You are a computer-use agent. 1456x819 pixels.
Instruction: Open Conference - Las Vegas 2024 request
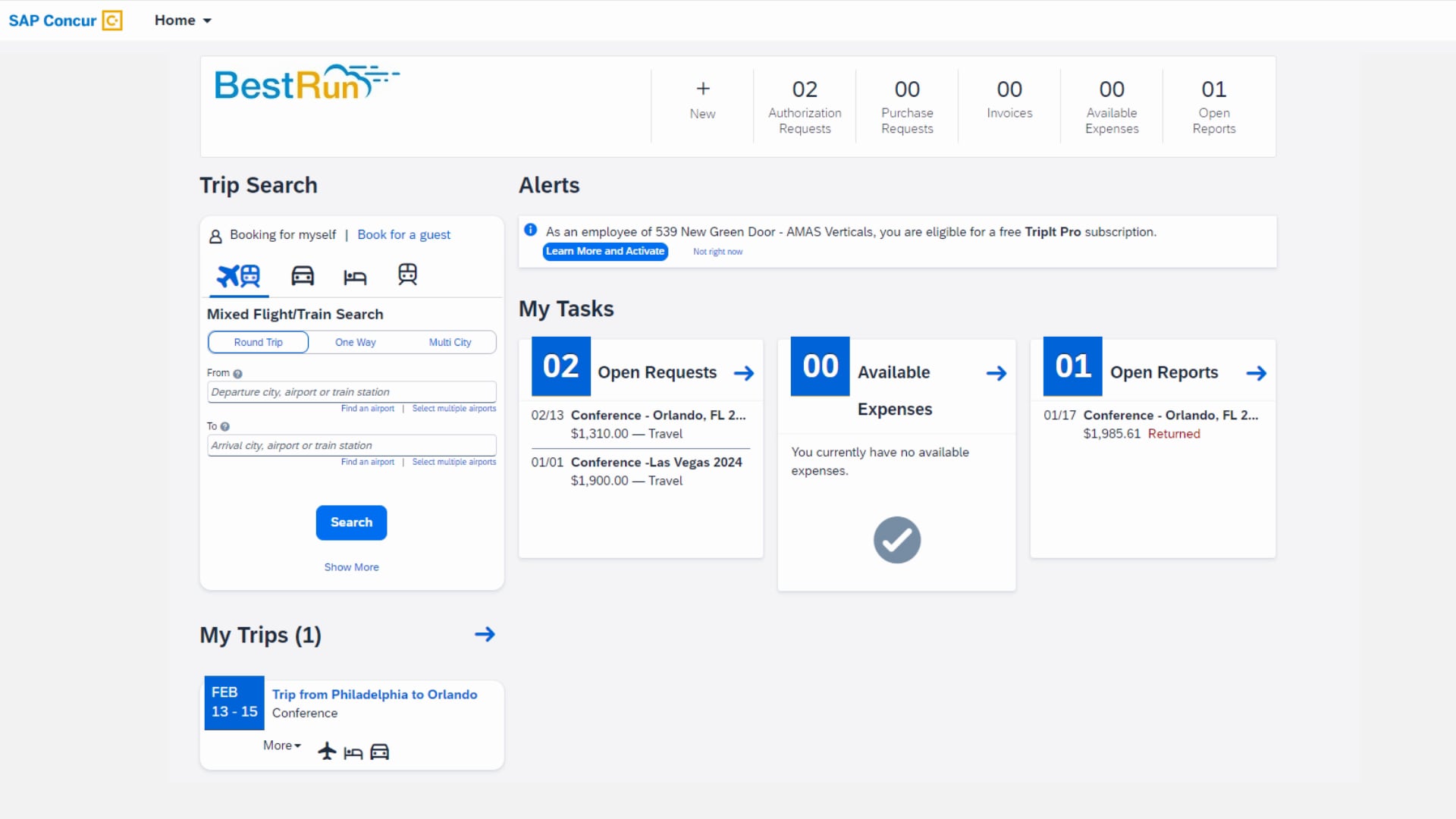pos(640,471)
